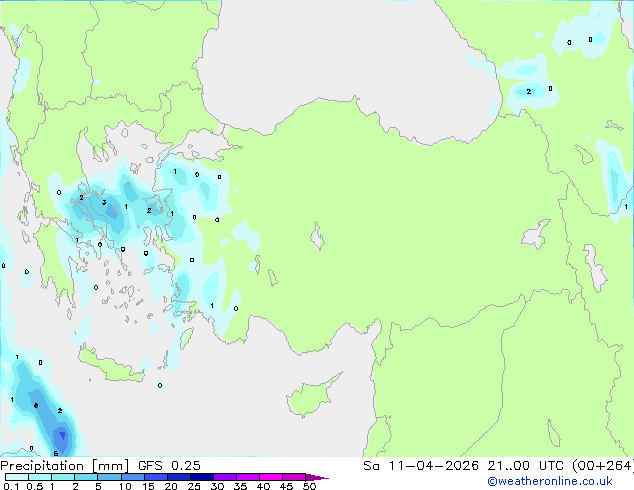This screenshot has height=490, width=634.
Task: Select the 45–50 mm legend swatch
Action: click(294, 477)
